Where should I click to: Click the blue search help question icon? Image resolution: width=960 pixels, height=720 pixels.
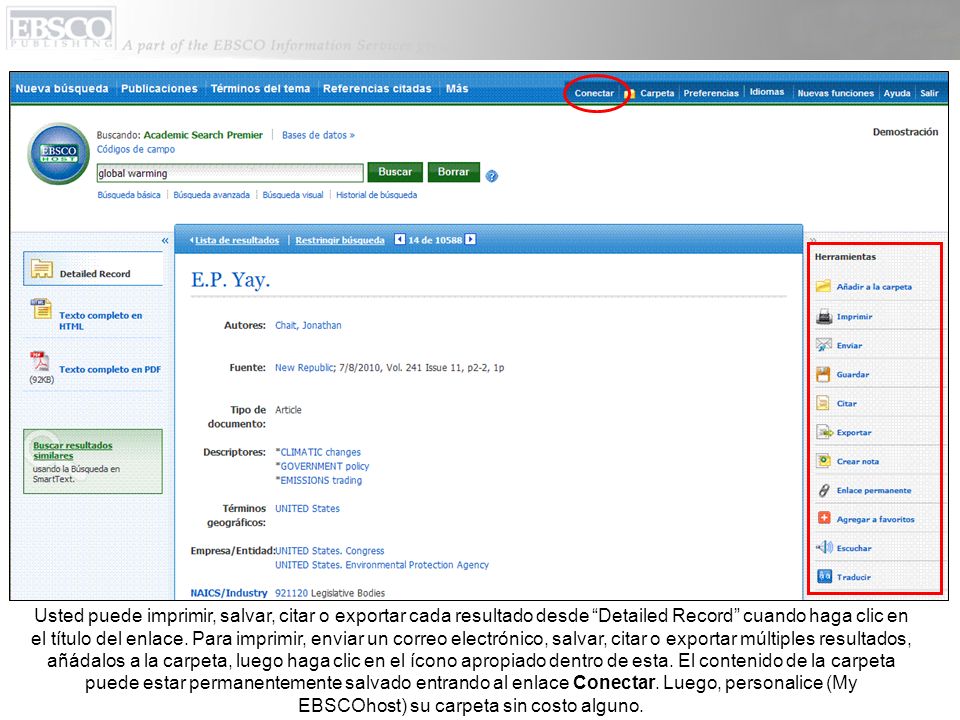coord(492,176)
